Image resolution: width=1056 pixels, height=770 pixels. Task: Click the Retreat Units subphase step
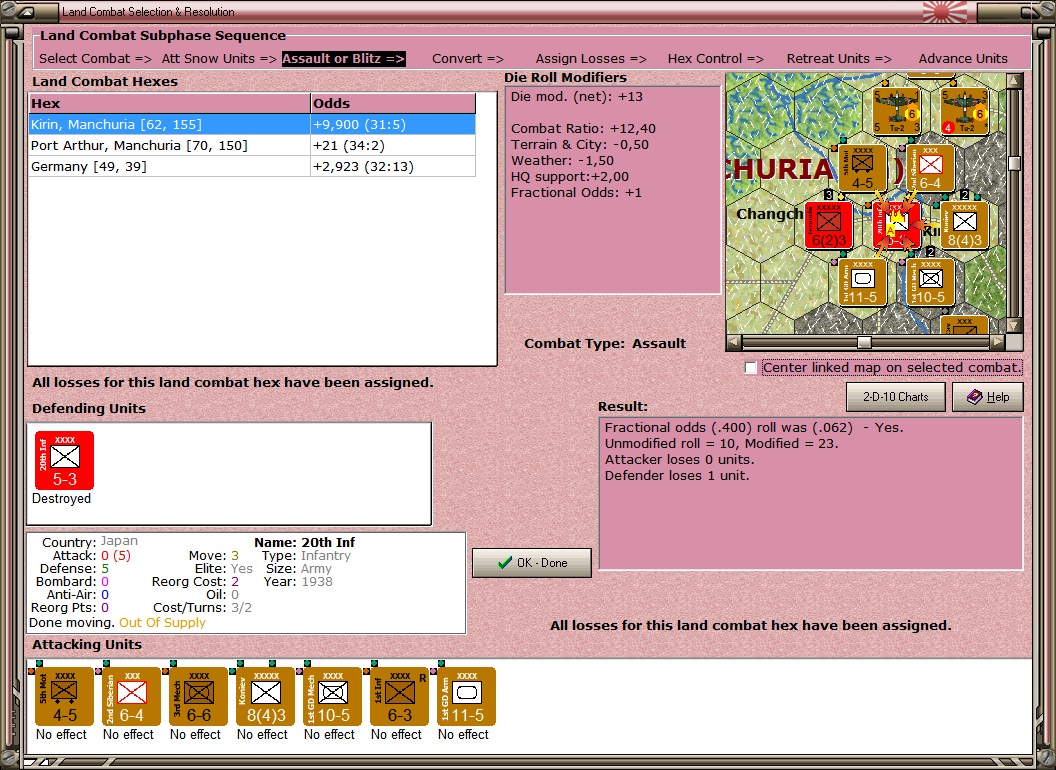(839, 59)
